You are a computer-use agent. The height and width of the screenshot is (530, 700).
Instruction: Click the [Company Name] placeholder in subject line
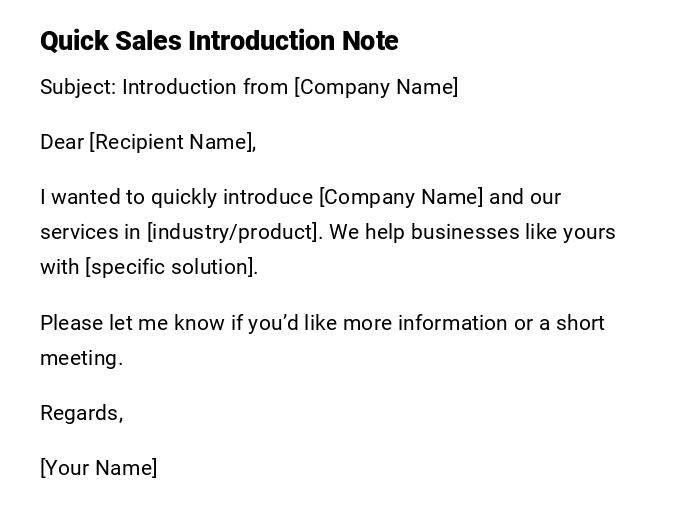tap(376, 87)
